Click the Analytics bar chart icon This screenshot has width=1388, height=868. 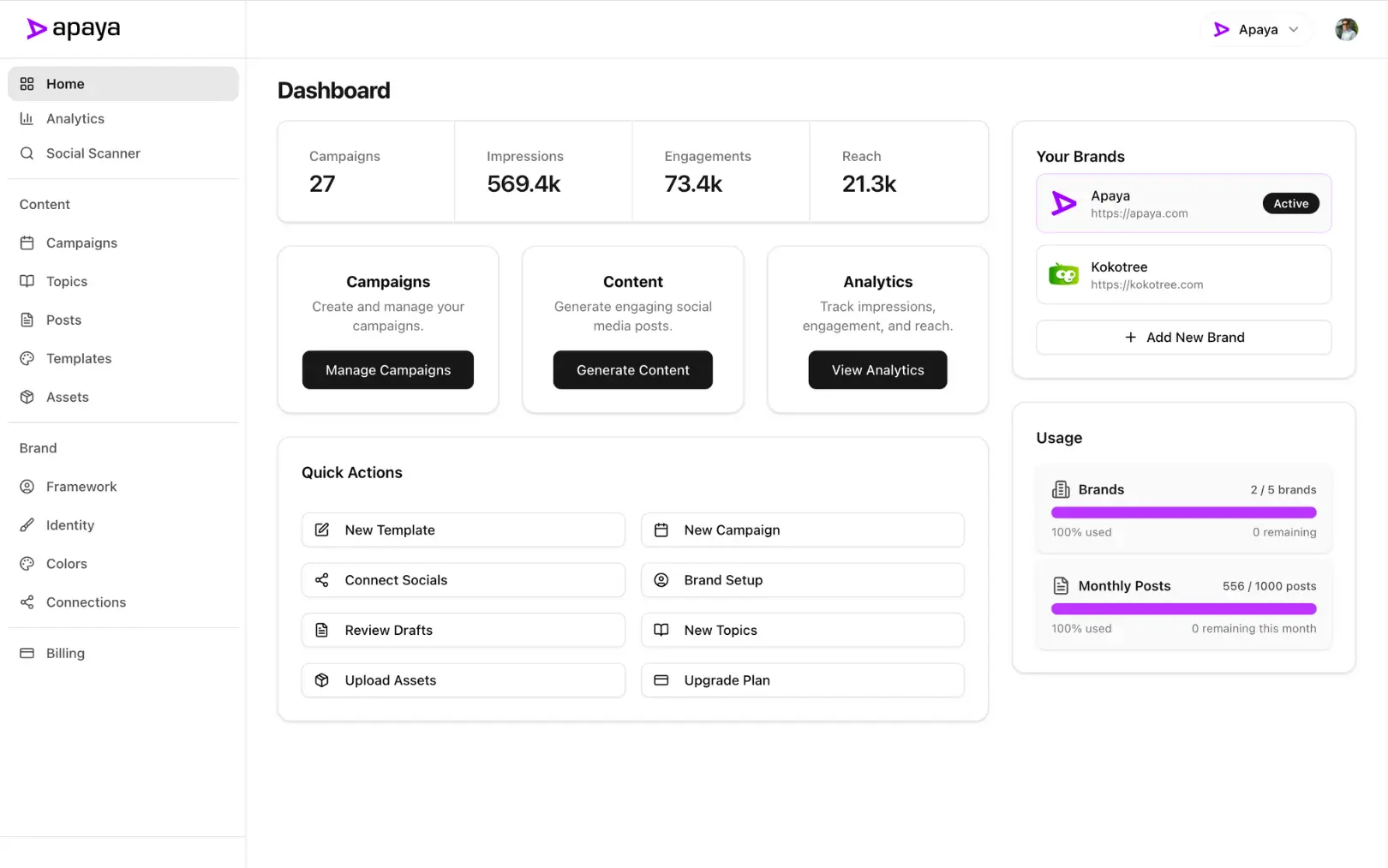pyautogui.click(x=27, y=119)
